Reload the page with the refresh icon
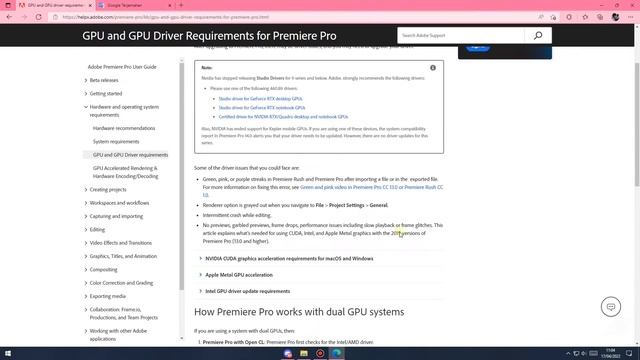Image resolution: width=640 pixels, height=360 pixels. click(39, 17)
